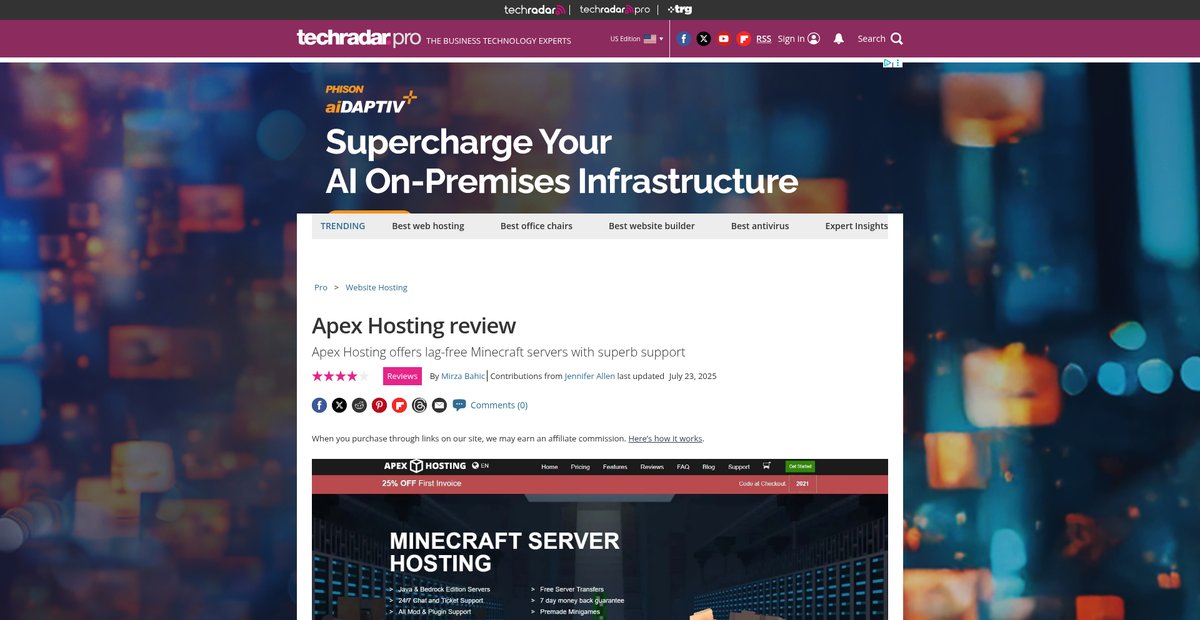The image size is (1200, 620).
Task: Open the RSS feed link
Action: tap(764, 39)
